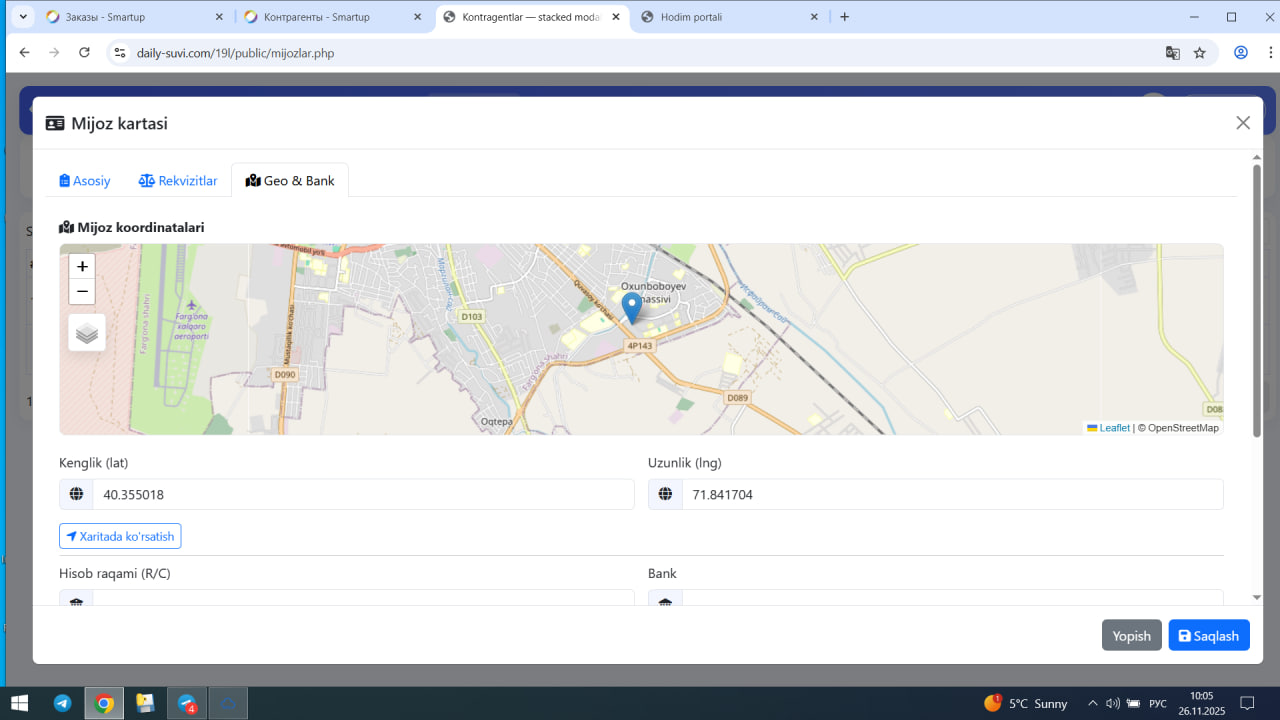Click the globe icon beside Uzunlik field

pos(665,494)
